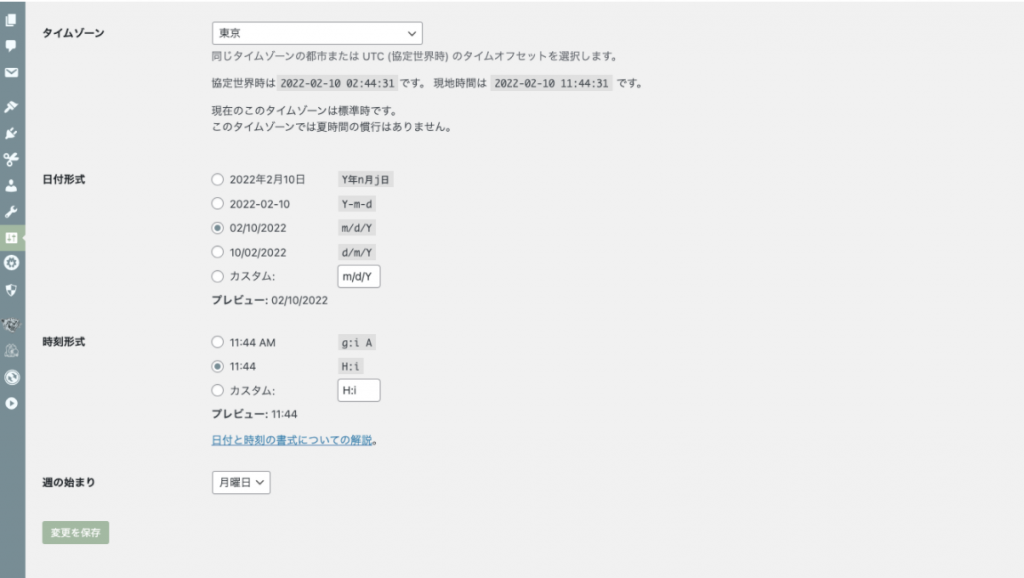Click the scissors icon in sidebar
Viewport: 1024px width, 578px height.
click(11, 159)
